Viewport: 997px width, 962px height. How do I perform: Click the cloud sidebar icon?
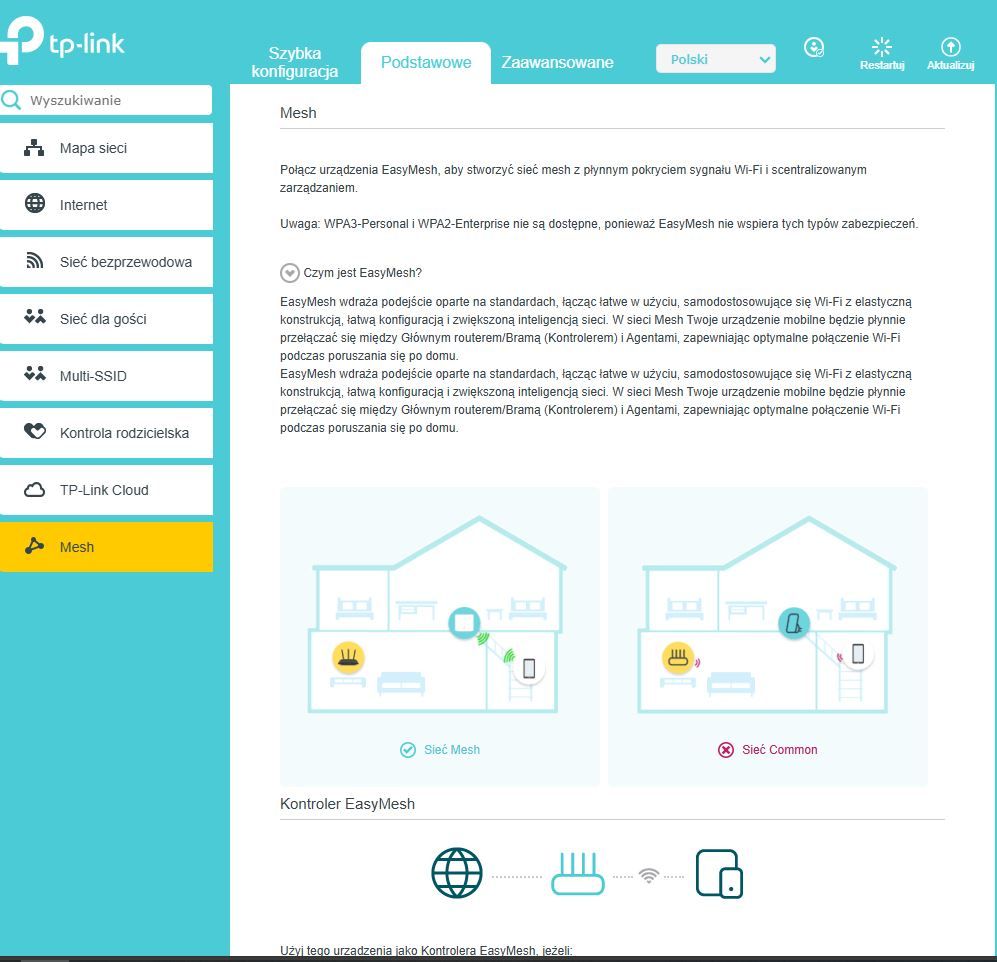click(x=34, y=490)
